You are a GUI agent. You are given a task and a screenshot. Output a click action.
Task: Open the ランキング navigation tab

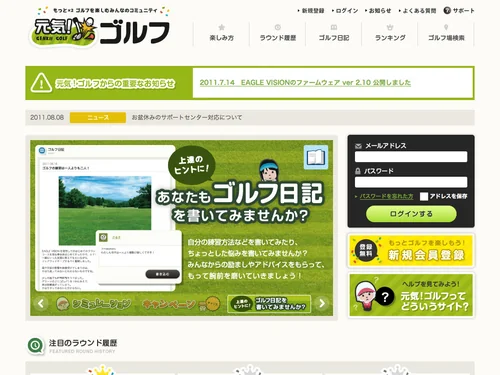[x=390, y=34]
